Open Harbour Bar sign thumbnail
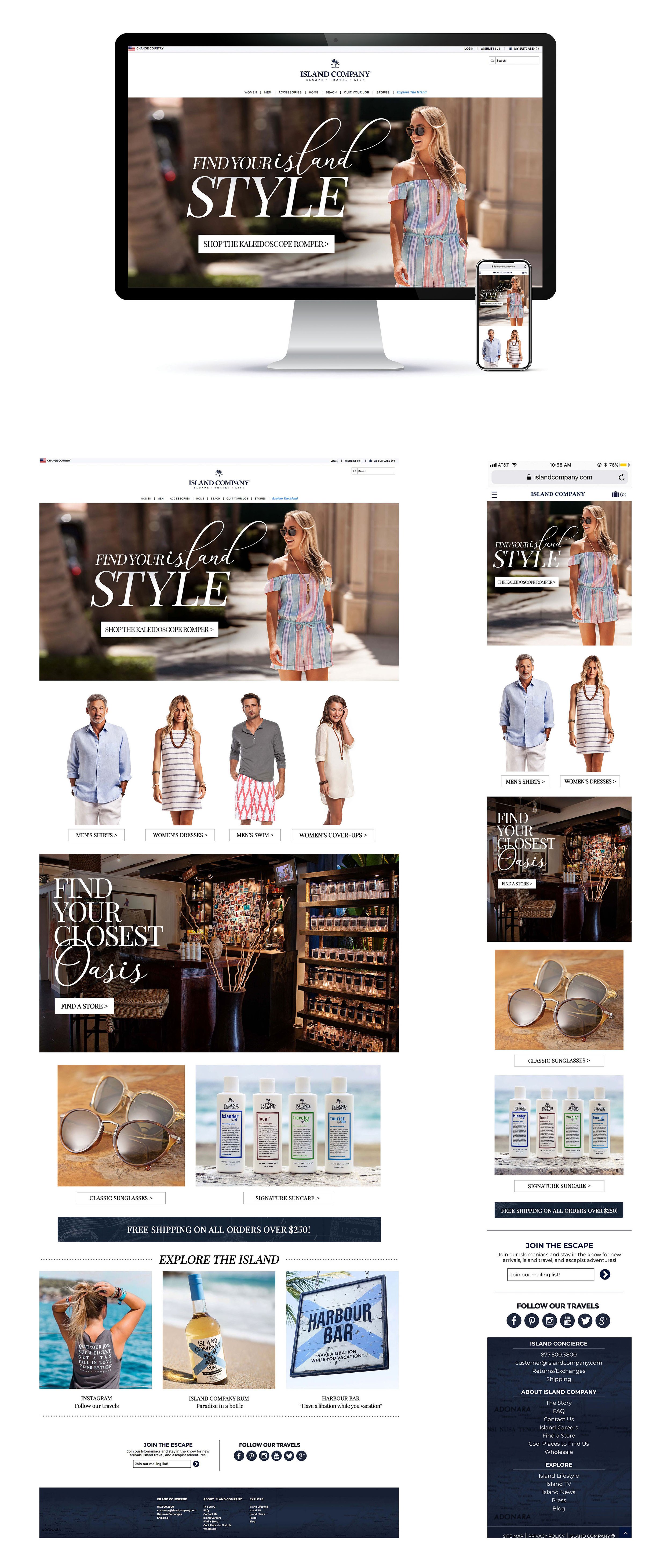Viewport: 671px width, 1568px height. coord(342,1329)
